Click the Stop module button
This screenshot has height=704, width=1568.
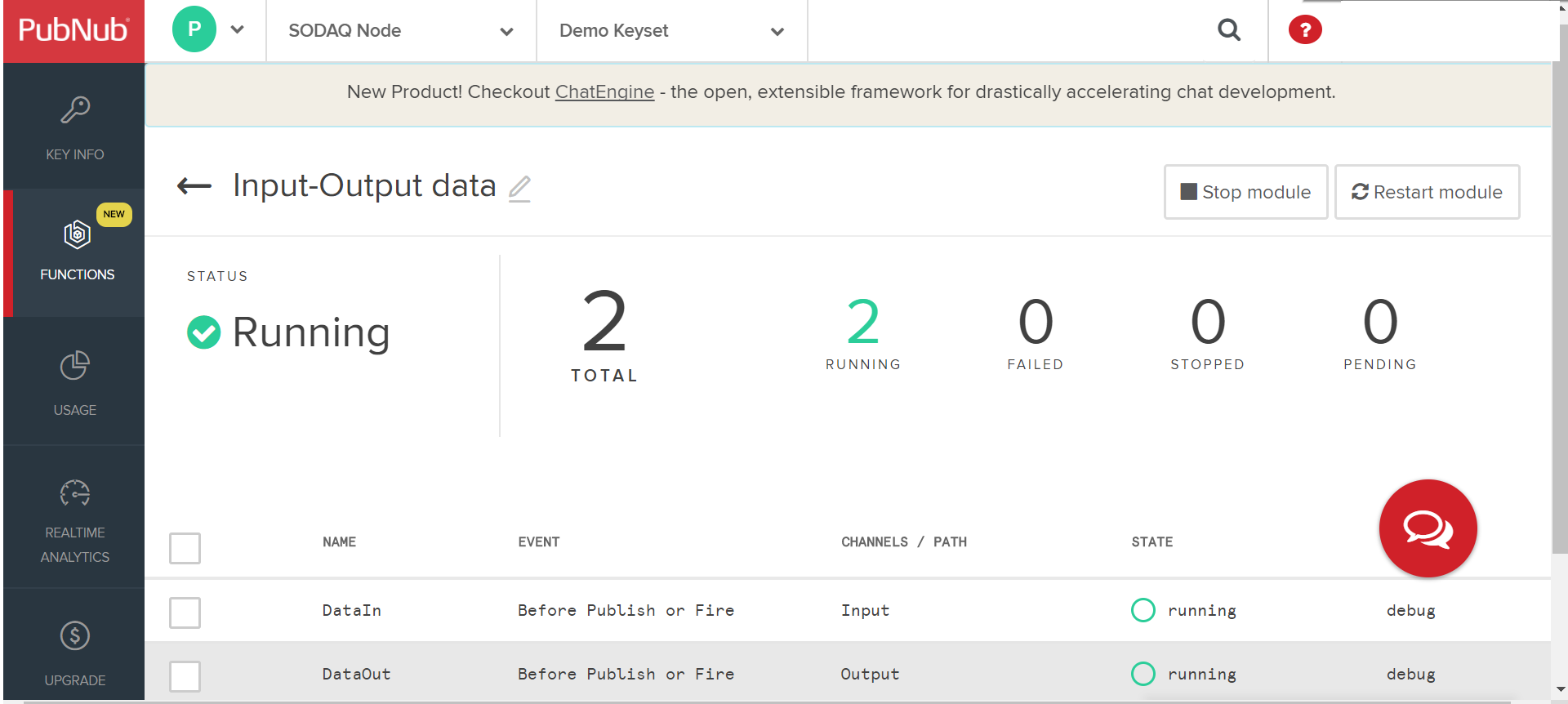(1245, 192)
